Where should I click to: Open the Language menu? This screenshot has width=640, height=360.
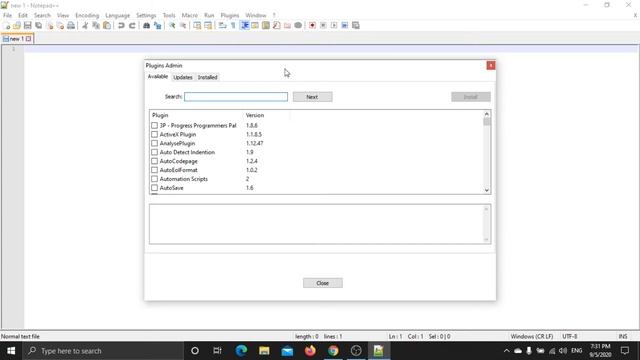(x=117, y=15)
